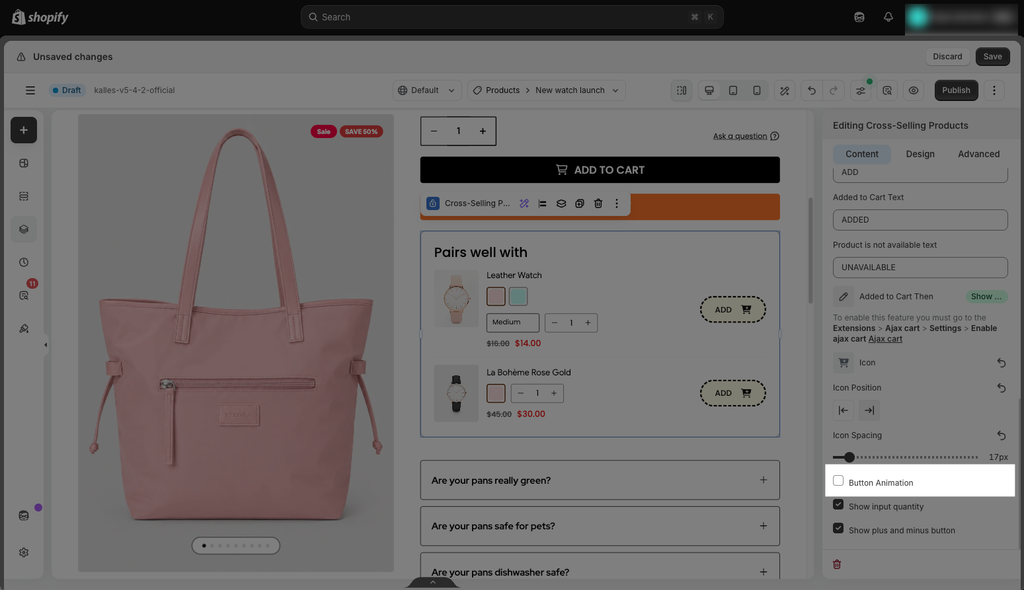Click the red trash icon in right panel
Screen dimensions: 1024x590
tap(837, 565)
